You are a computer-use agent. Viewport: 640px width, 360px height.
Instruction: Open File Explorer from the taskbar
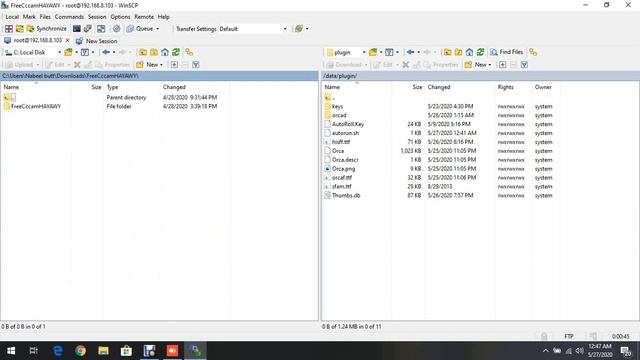pyautogui.click(x=103, y=350)
